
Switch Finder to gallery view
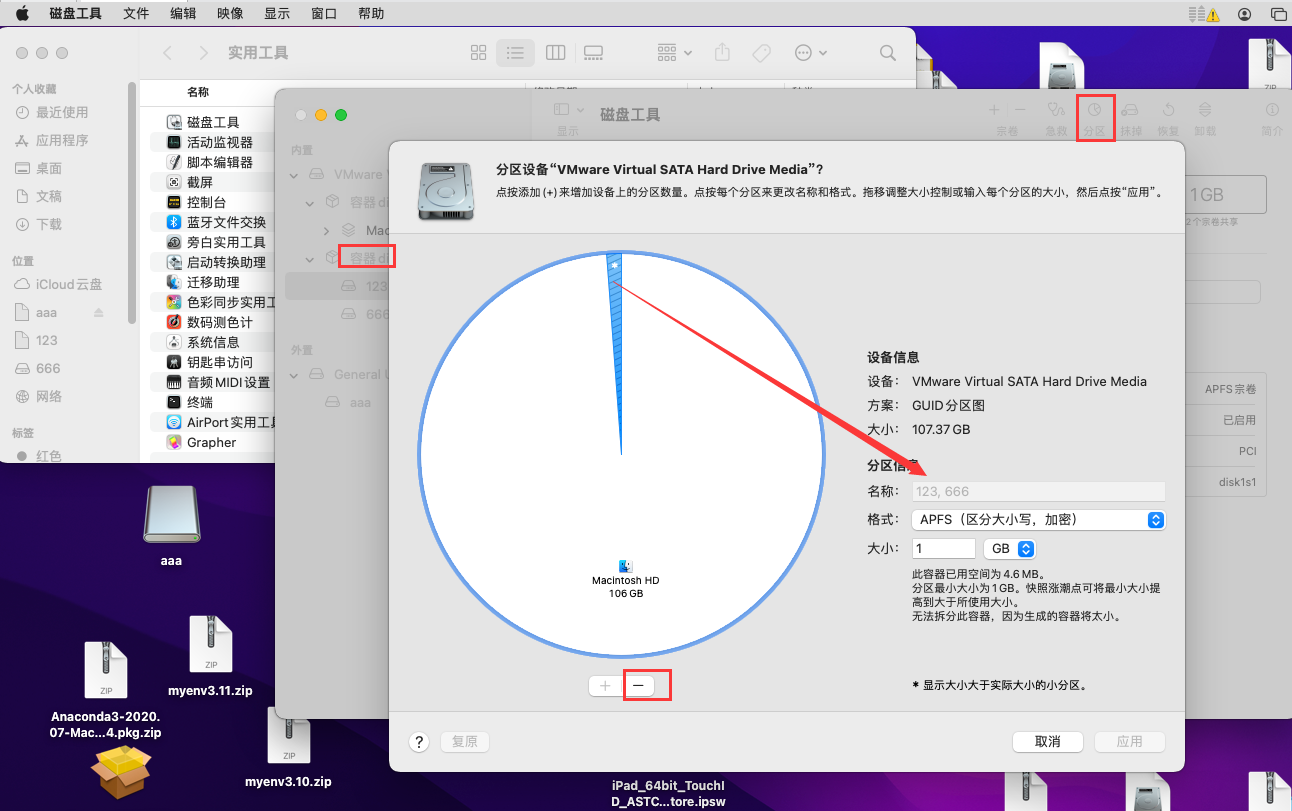click(x=593, y=53)
